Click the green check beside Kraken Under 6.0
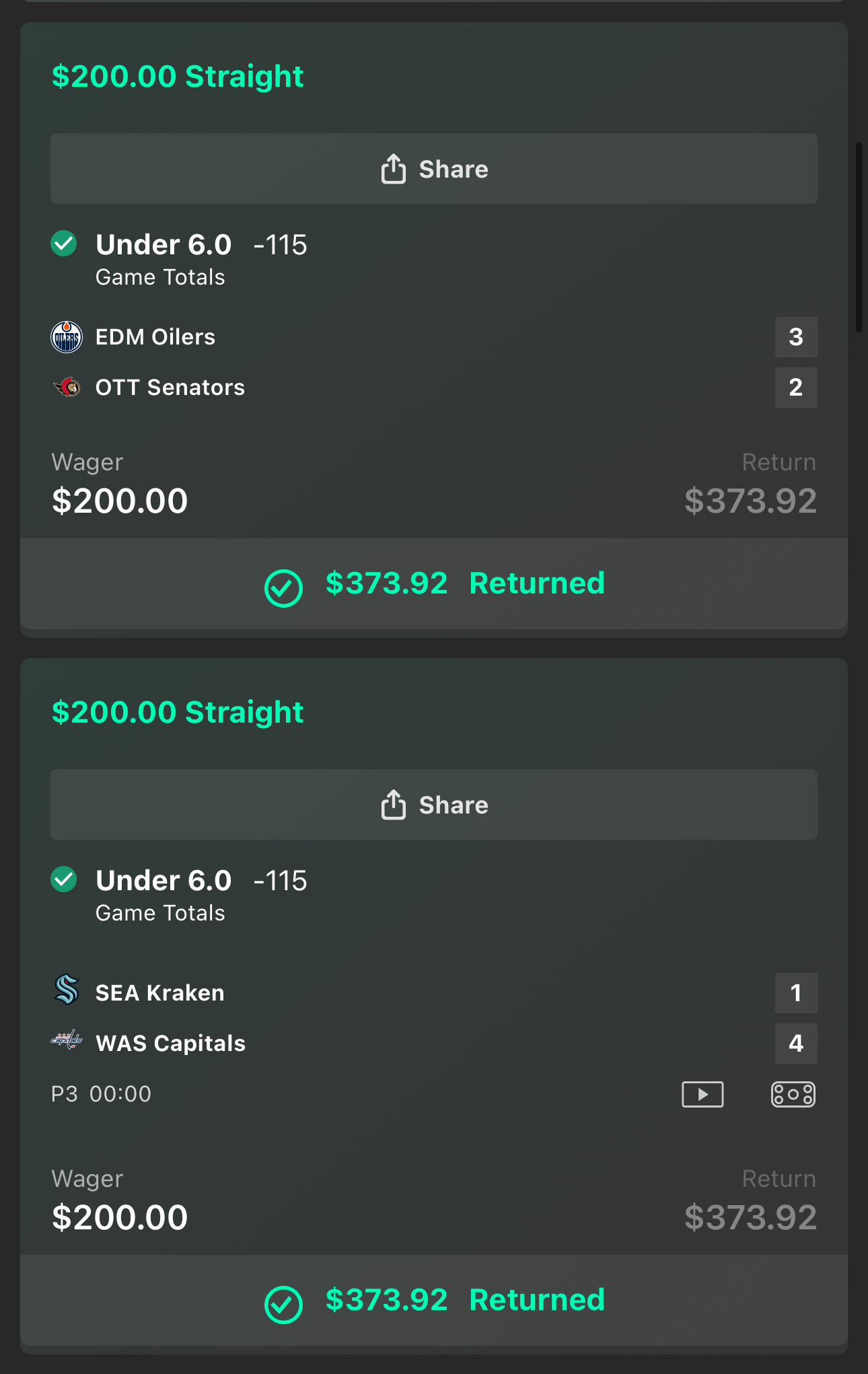 [64, 879]
